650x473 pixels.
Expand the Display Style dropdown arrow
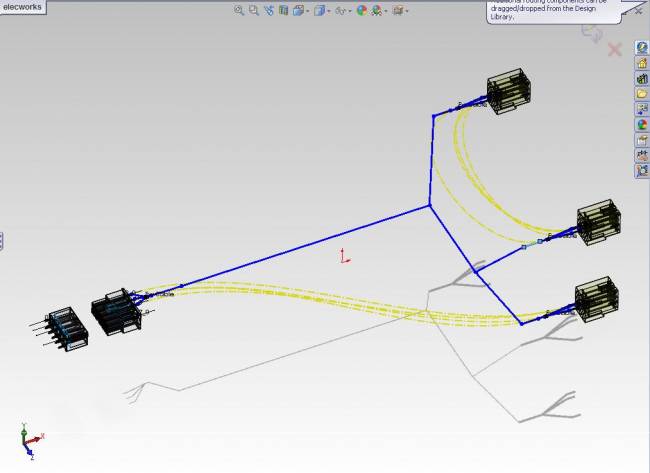pyautogui.click(x=329, y=11)
